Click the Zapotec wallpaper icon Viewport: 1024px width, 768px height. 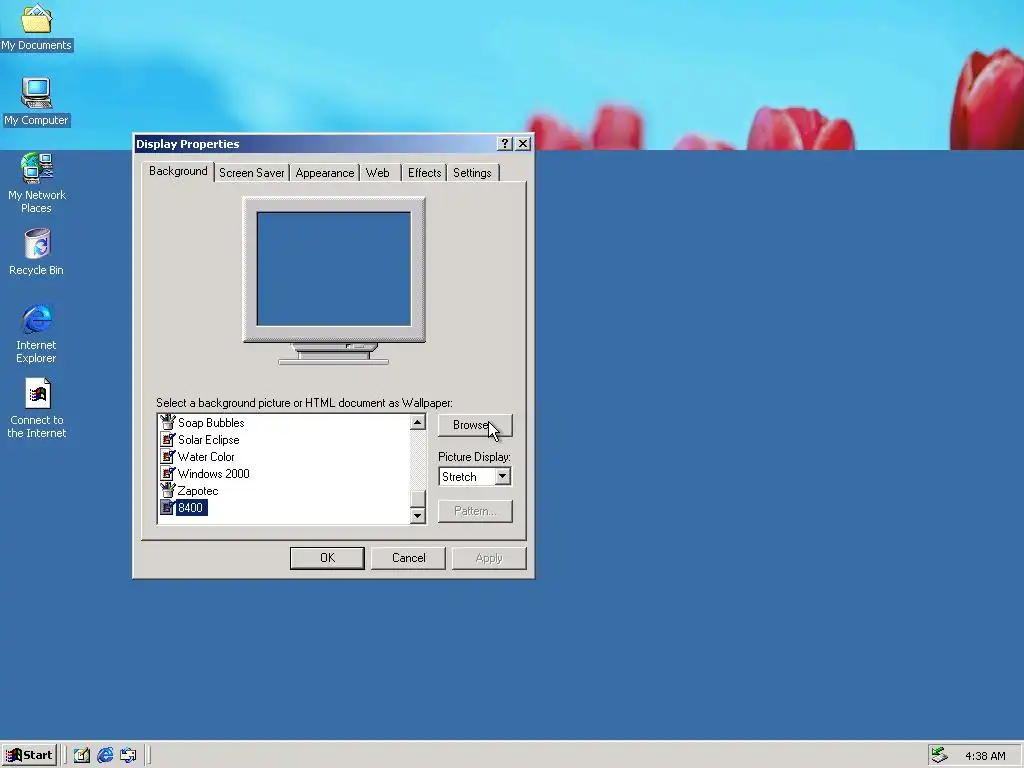(x=168, y=490)
